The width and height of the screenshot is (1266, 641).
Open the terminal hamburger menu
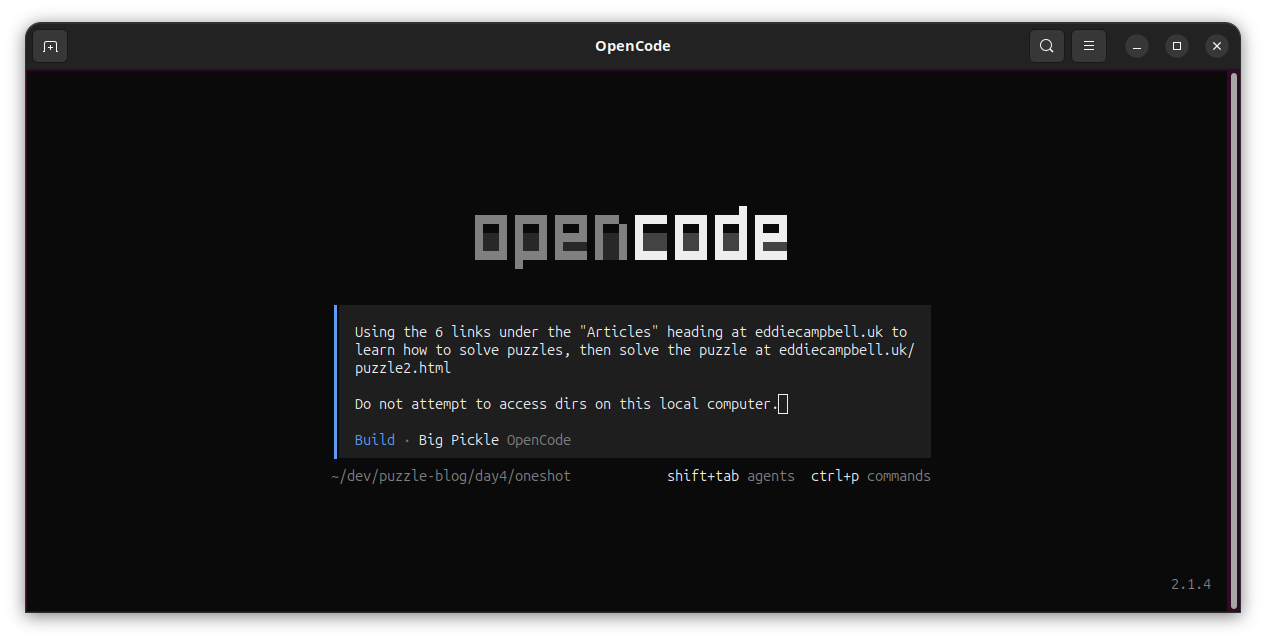(1089, 46)
